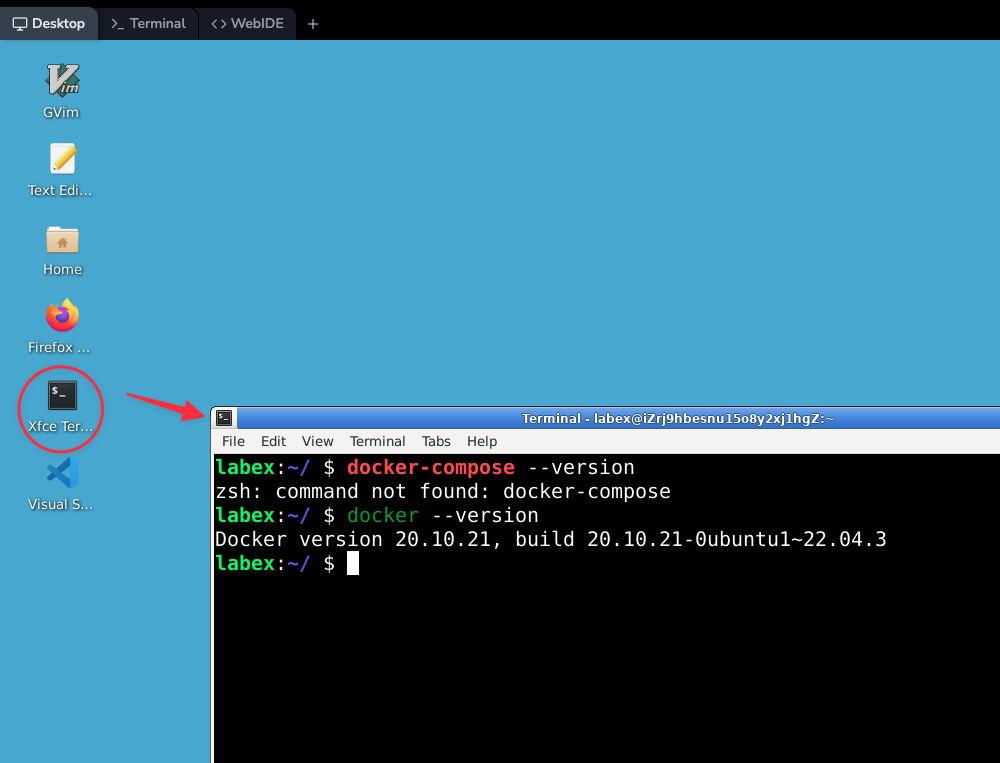
Task: Open the Tabs menu
Action: (x=436, y=441)
